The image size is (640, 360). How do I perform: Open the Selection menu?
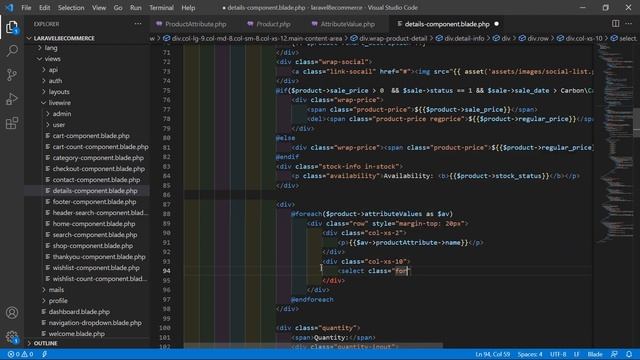click(x=71, y=8)
